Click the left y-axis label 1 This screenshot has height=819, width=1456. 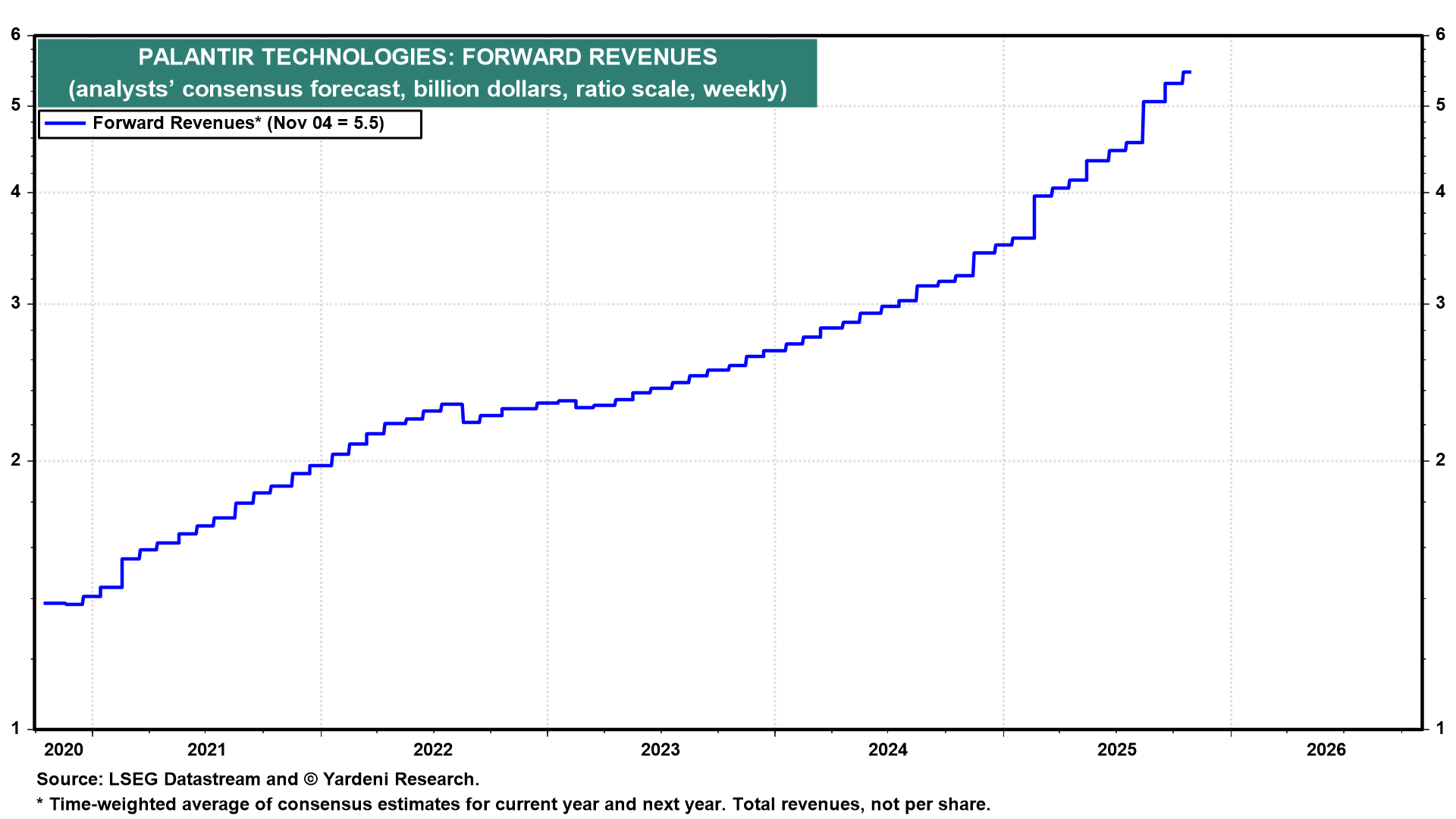[16, 729]
